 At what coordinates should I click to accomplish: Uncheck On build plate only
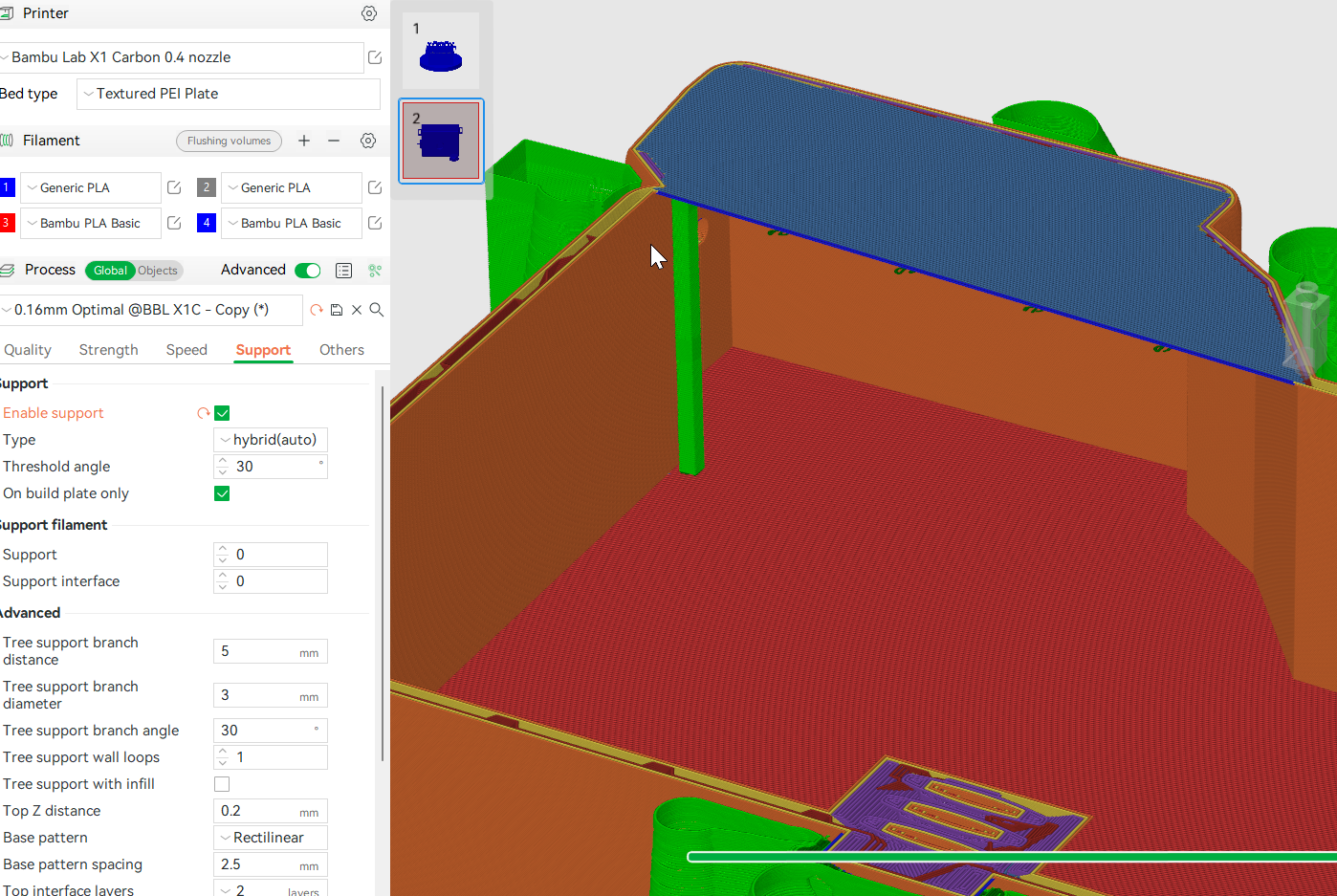222,493
